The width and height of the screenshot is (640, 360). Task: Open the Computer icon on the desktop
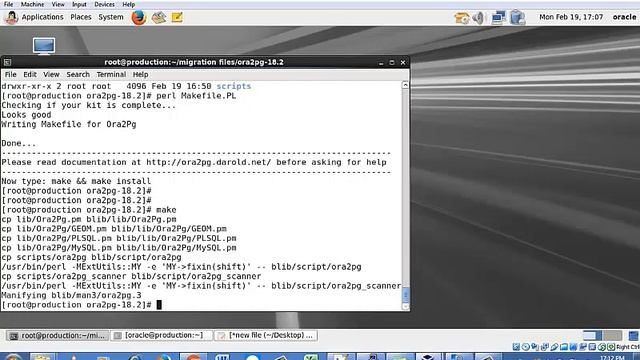coord(44,46)
